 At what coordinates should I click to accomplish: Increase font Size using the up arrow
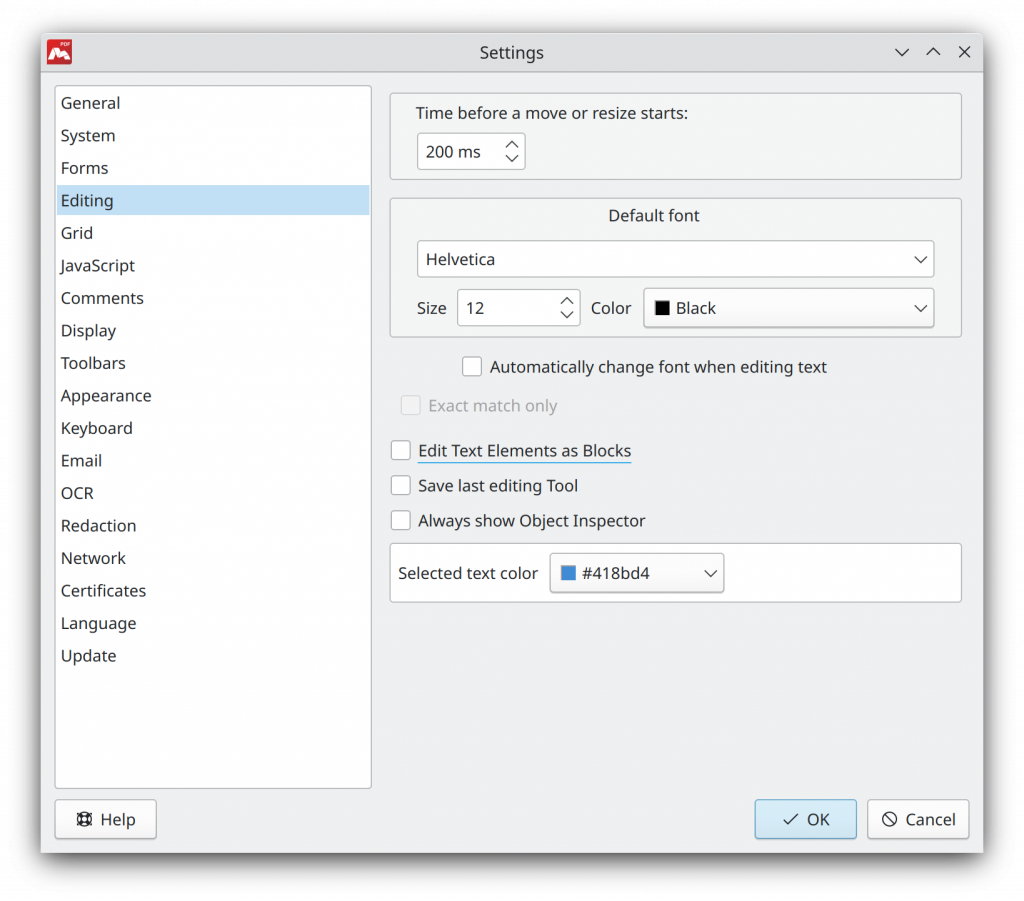567,301
